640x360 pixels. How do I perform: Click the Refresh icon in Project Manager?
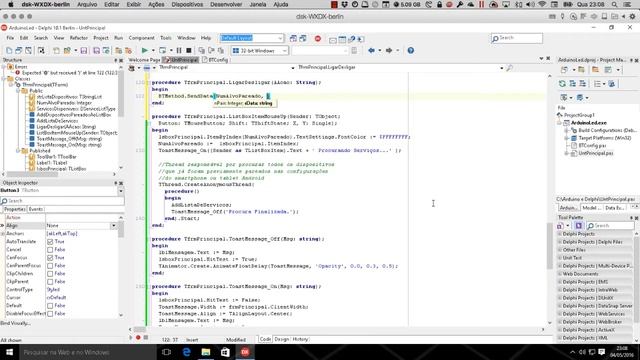click(562, 84)
